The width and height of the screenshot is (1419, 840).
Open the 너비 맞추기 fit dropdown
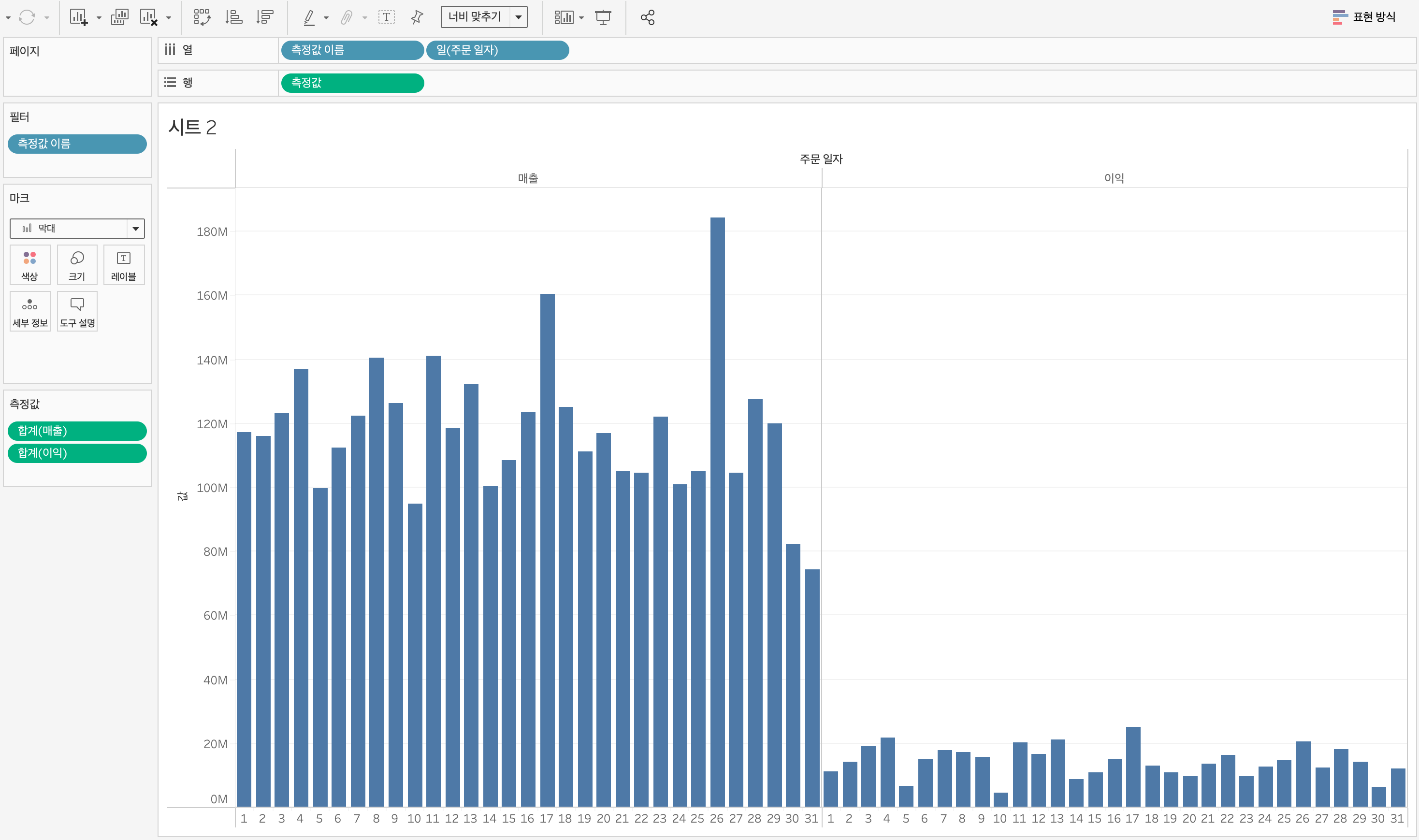(519, 17)
